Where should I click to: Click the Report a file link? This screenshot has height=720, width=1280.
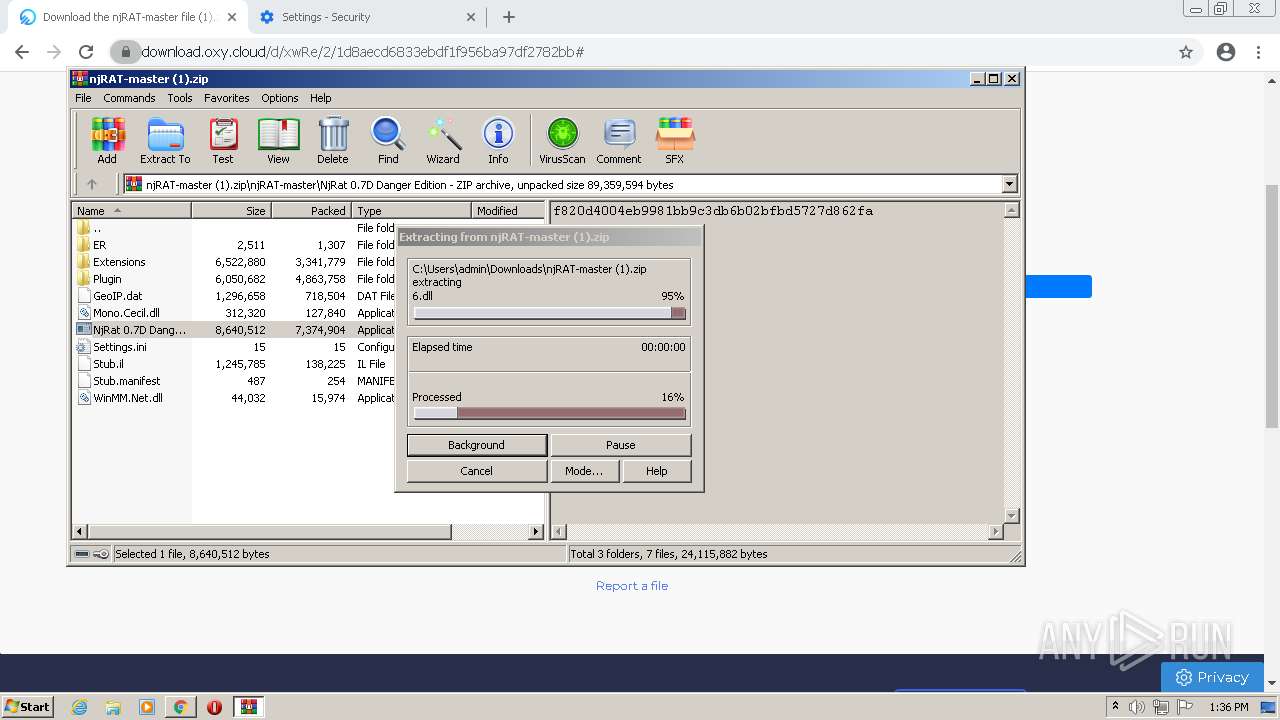click(632, 586)
